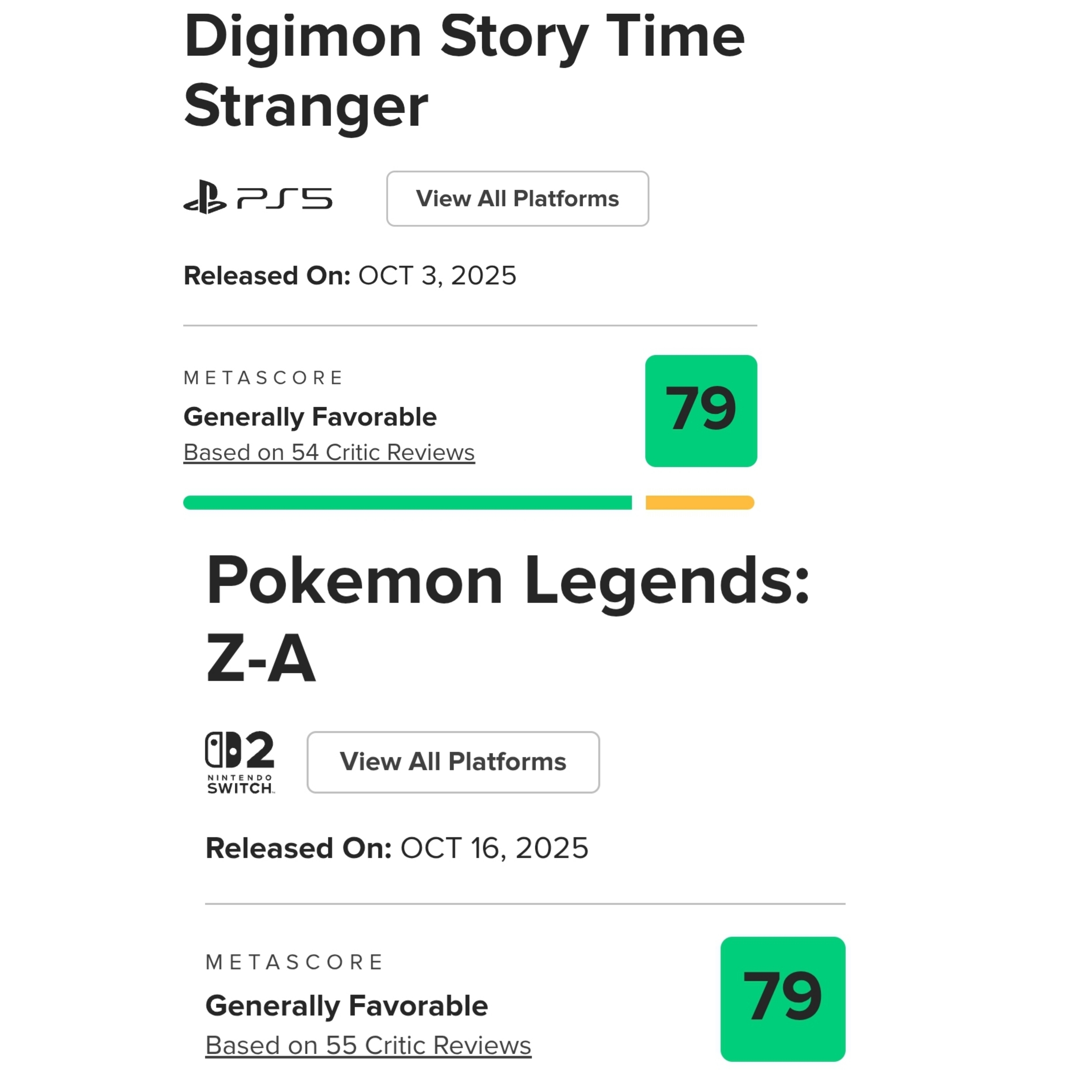Viewport: 1092px width, 1092px height.
Task: Open View All Platforms for Digimon Story
Action: click(517, 198)
